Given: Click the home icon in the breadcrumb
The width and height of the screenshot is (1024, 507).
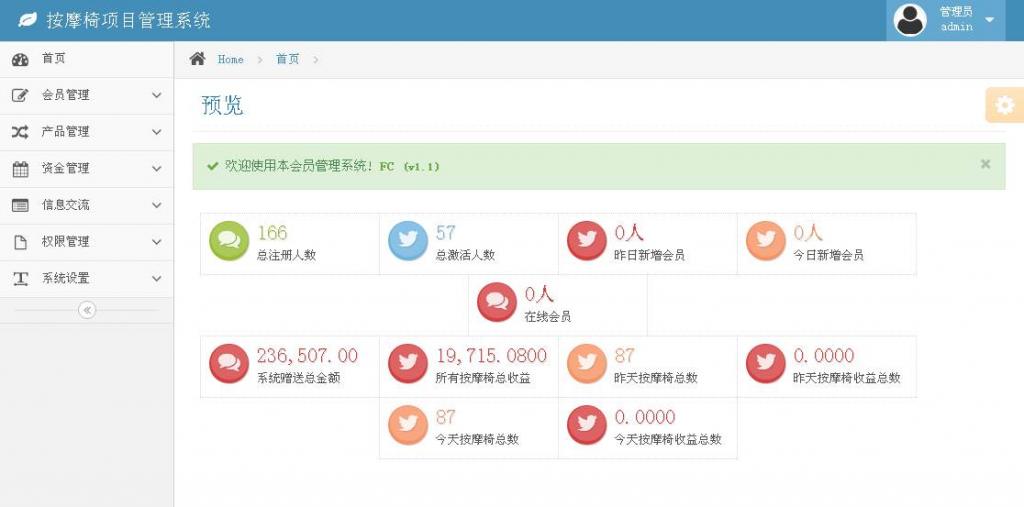Looking at the screenshot, I should 198,59.
